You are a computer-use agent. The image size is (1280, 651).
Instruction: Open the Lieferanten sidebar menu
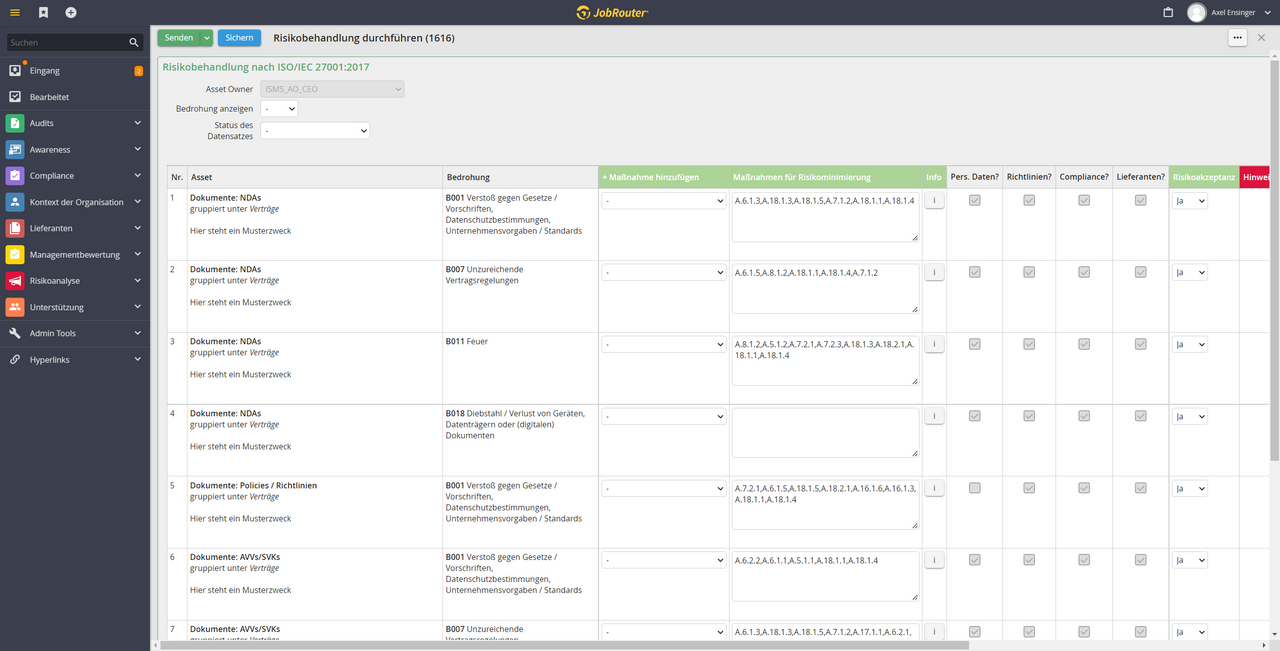tap(75, 228)
